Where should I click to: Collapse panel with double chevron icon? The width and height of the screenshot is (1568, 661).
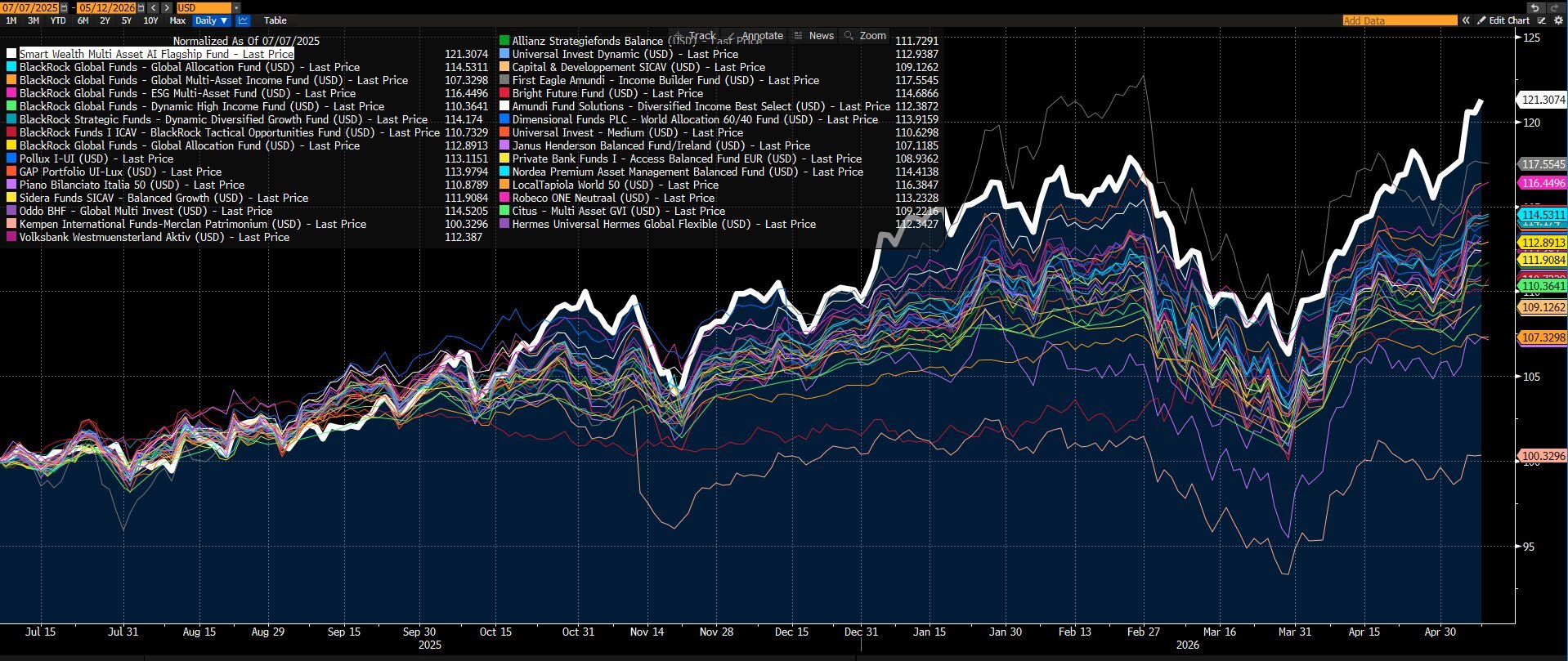point(1466,20)
